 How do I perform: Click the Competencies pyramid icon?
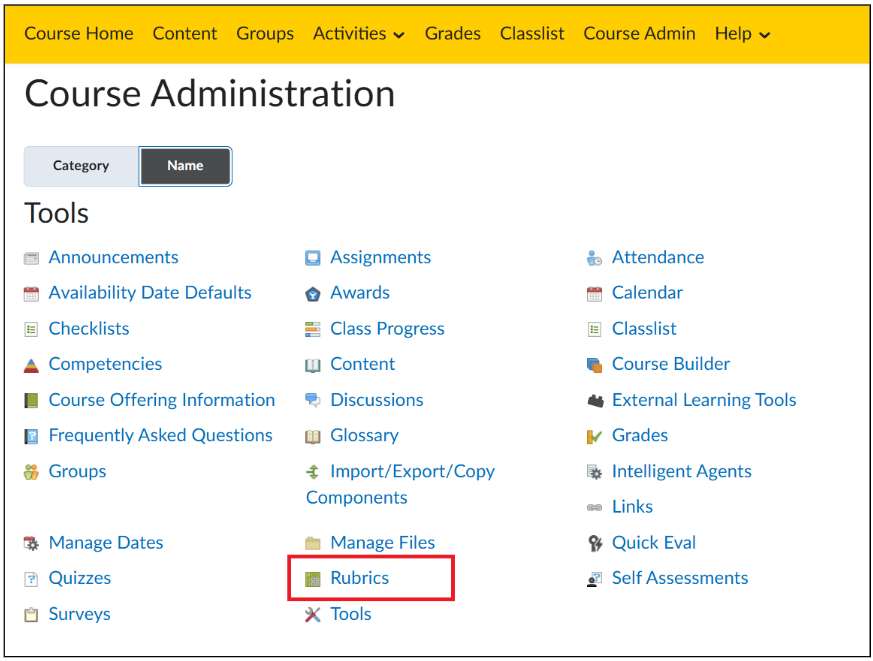[31, 365]
